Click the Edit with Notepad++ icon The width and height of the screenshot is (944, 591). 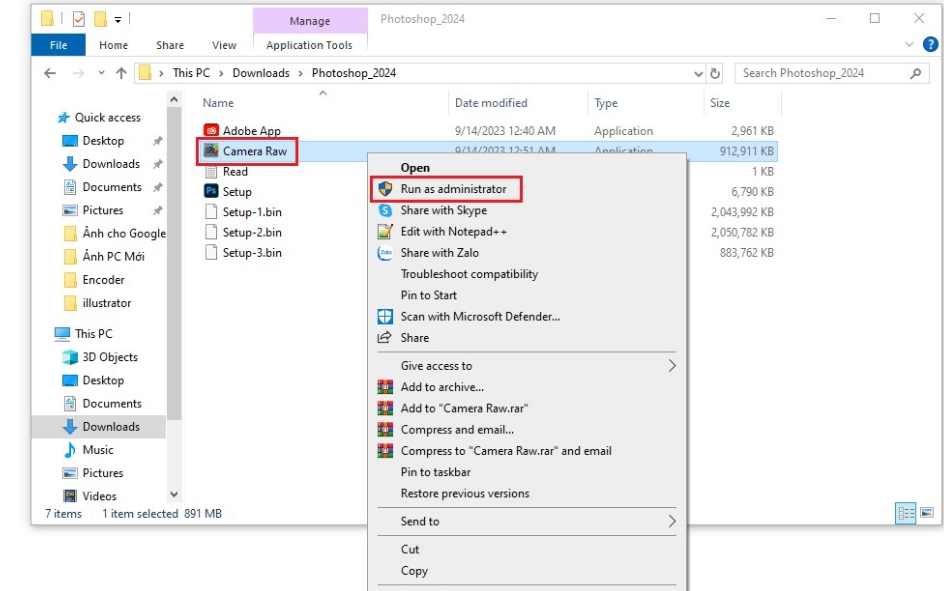(x=385, y=232)
